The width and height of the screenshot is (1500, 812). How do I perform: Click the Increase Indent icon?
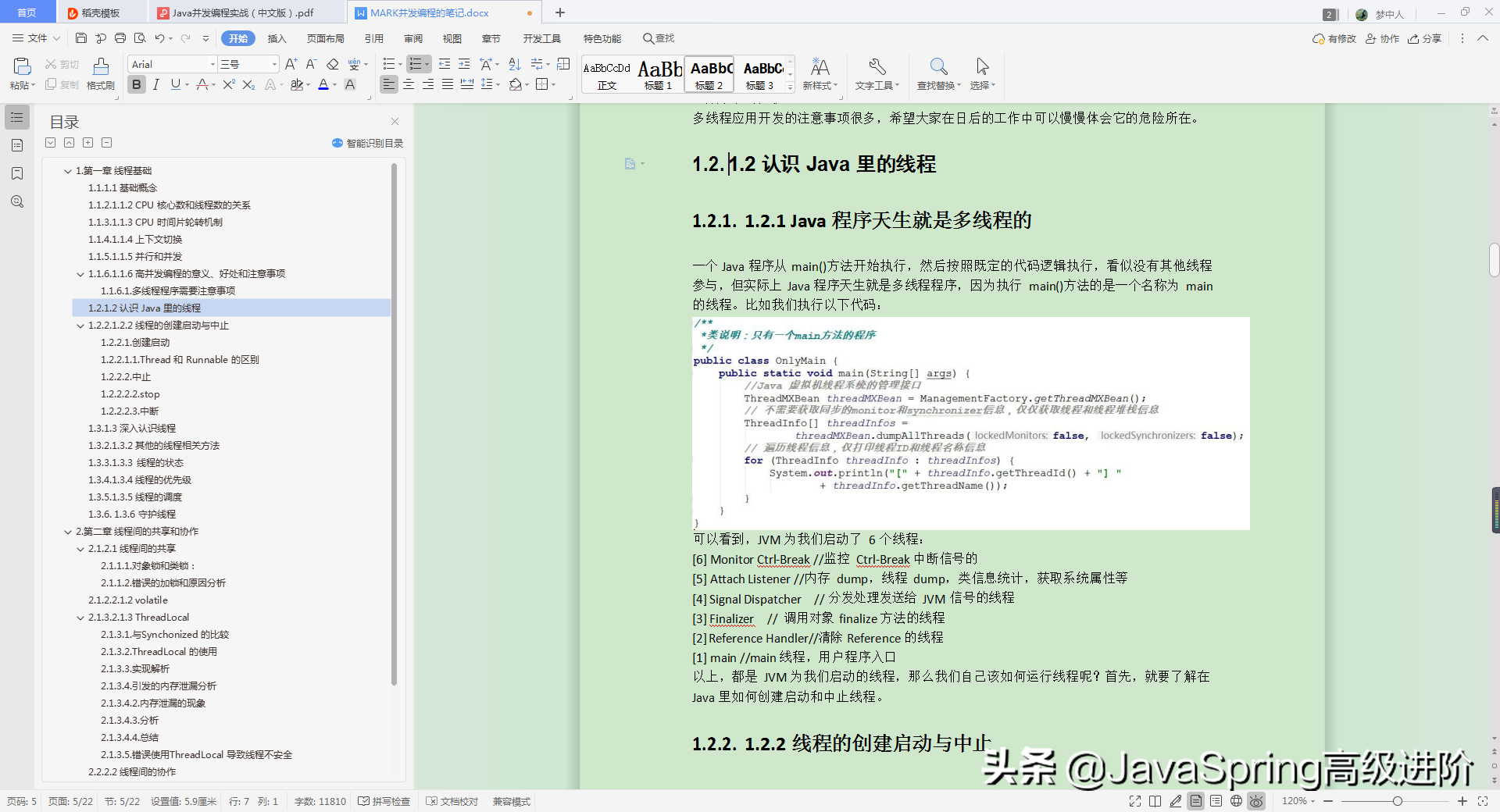[x=464, y=64]
